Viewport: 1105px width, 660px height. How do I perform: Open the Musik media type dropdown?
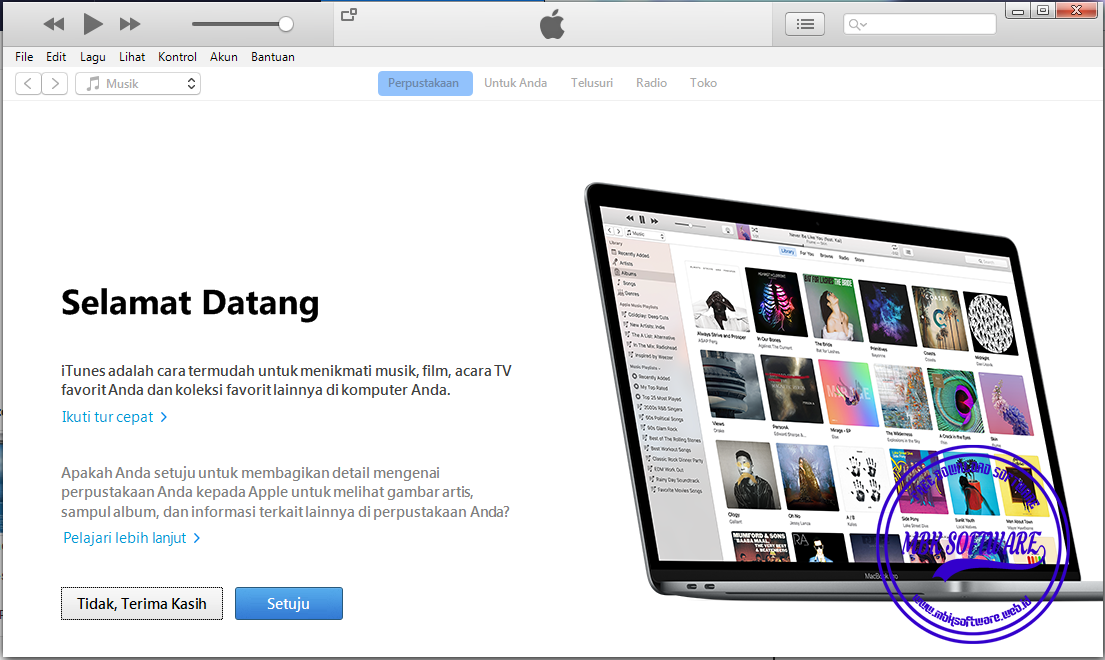tap(138, 84)
